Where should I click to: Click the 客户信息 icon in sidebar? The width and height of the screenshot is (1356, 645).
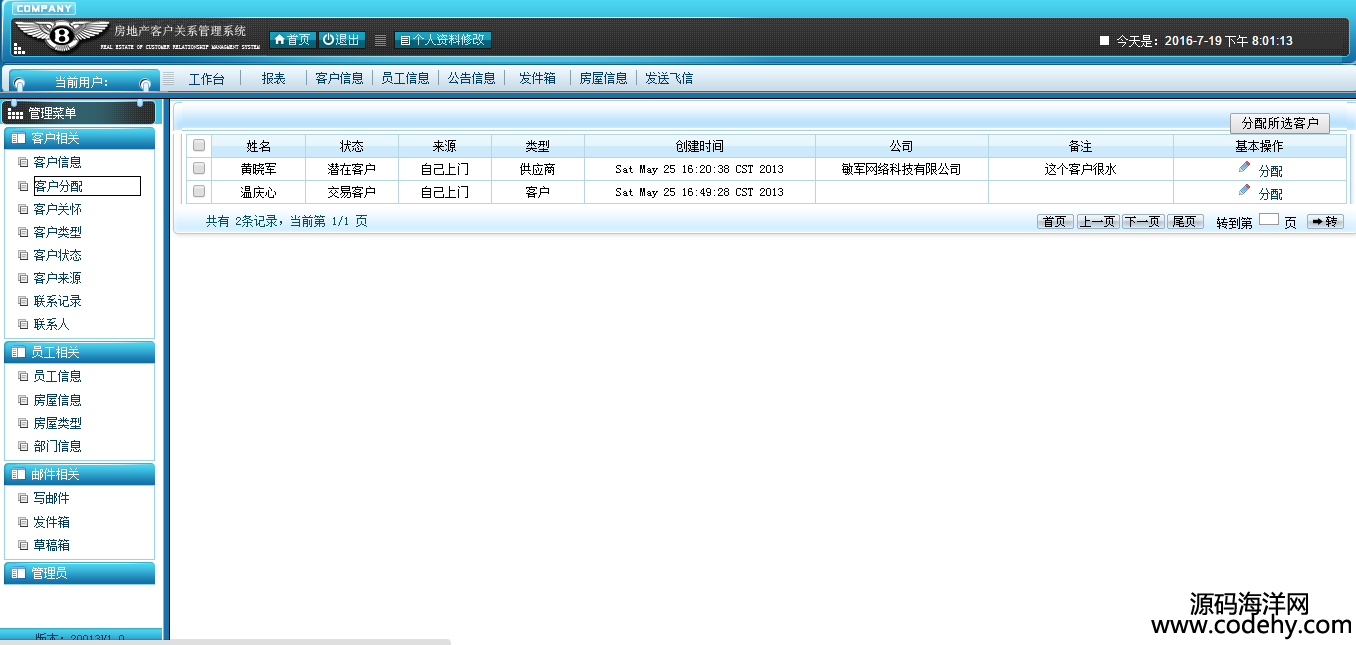click(24, 162)
